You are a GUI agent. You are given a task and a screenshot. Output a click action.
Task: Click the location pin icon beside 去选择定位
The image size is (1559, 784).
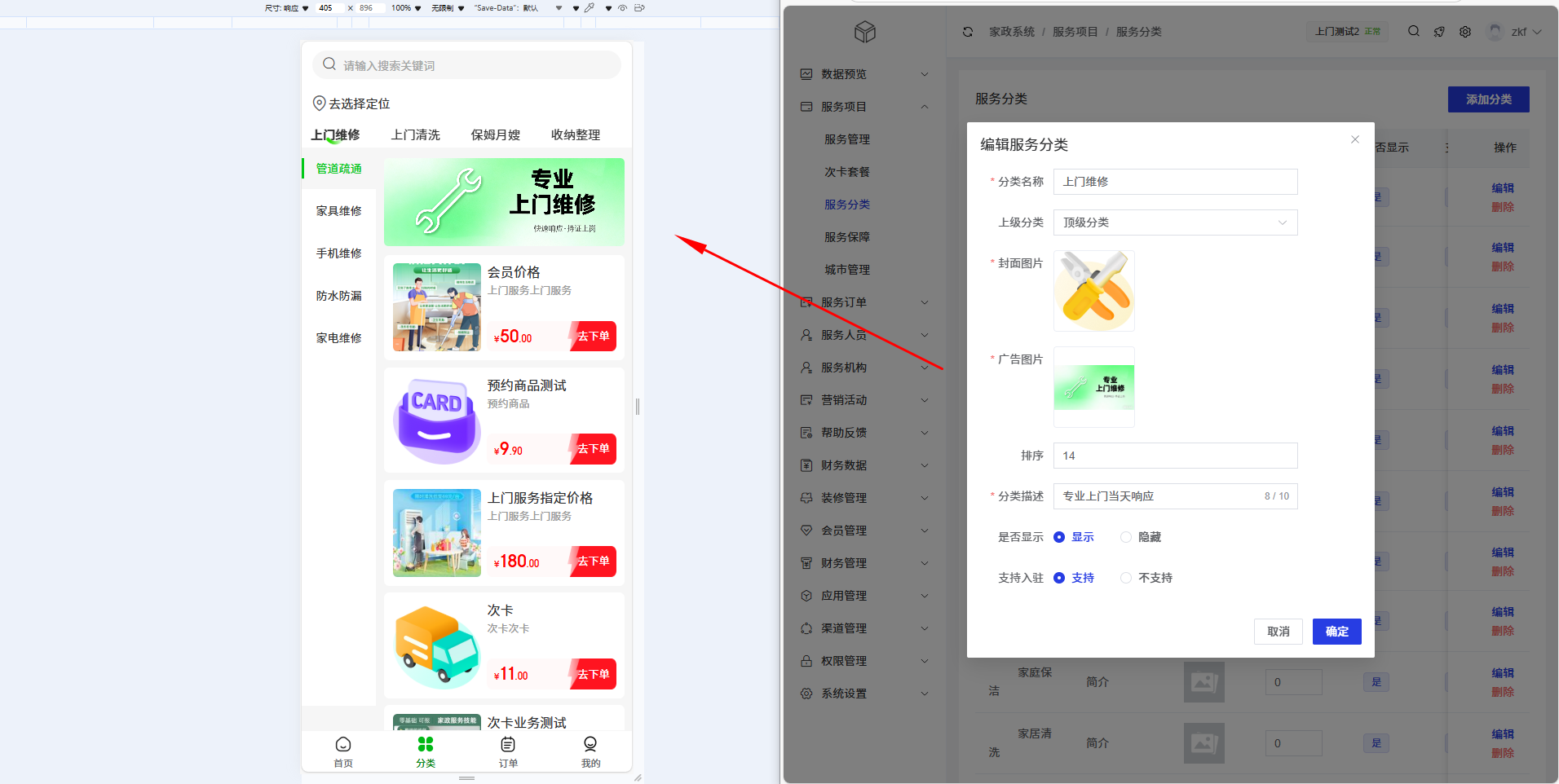(x=320, y=104)
